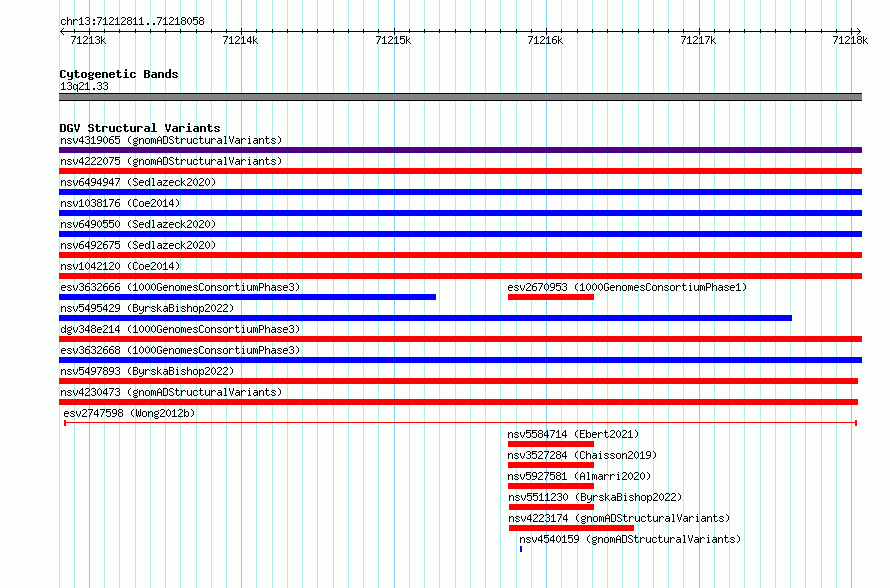Open the nsv5495429 ByrskaBishop2022 label
The image size is (890, 588).
click(x=147, y=308)
